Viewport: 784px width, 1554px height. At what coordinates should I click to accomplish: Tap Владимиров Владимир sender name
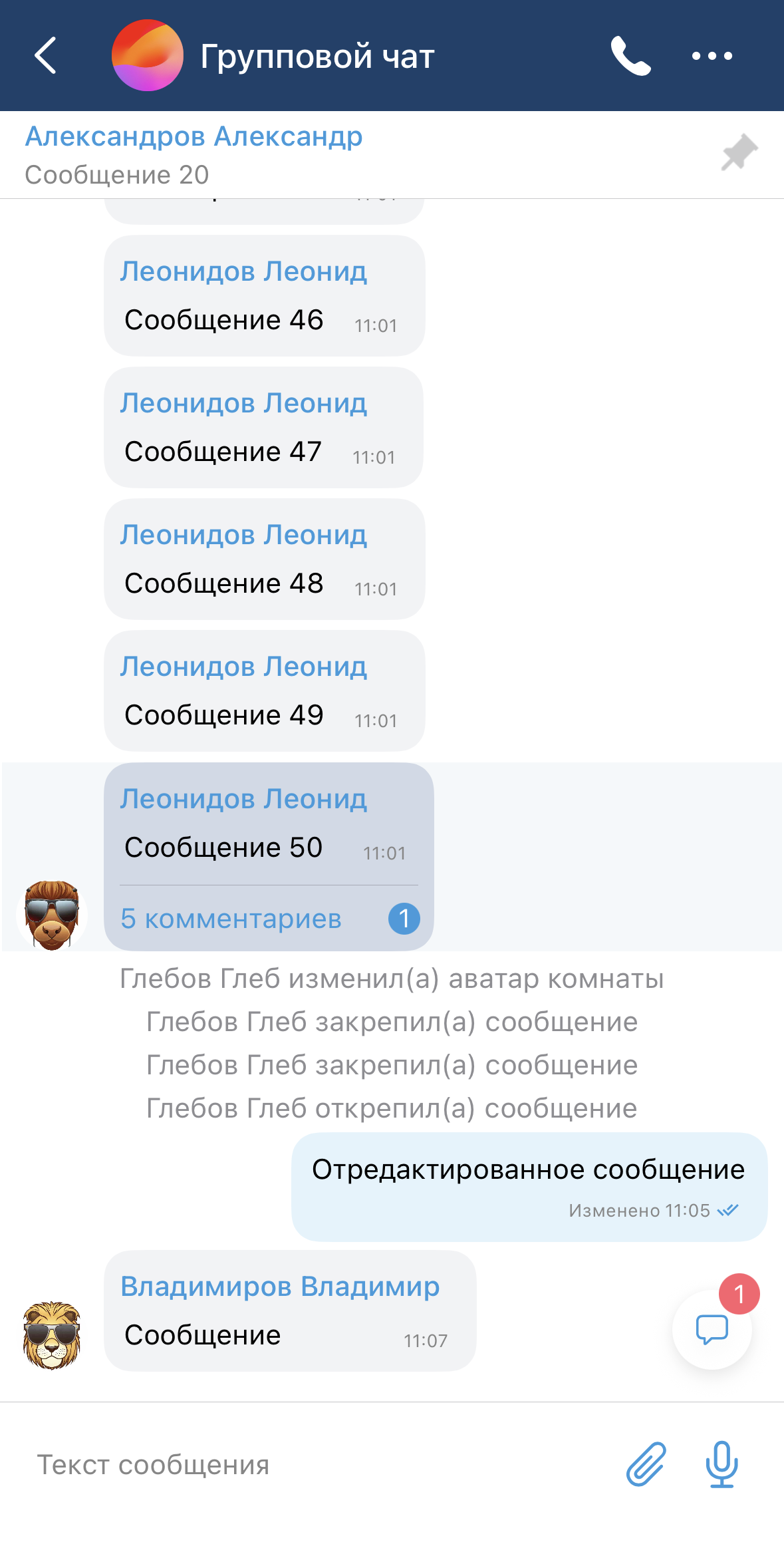(280, 1287)
